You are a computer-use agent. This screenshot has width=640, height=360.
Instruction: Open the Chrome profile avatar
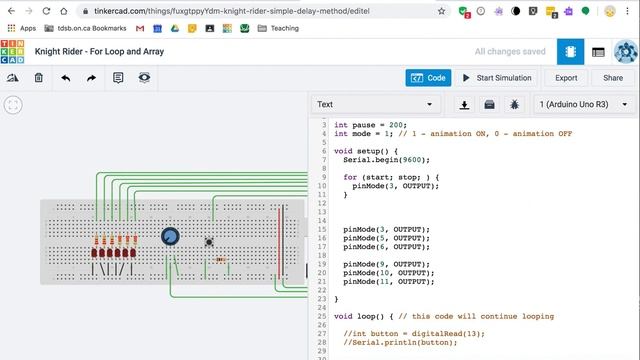(610, 11)
